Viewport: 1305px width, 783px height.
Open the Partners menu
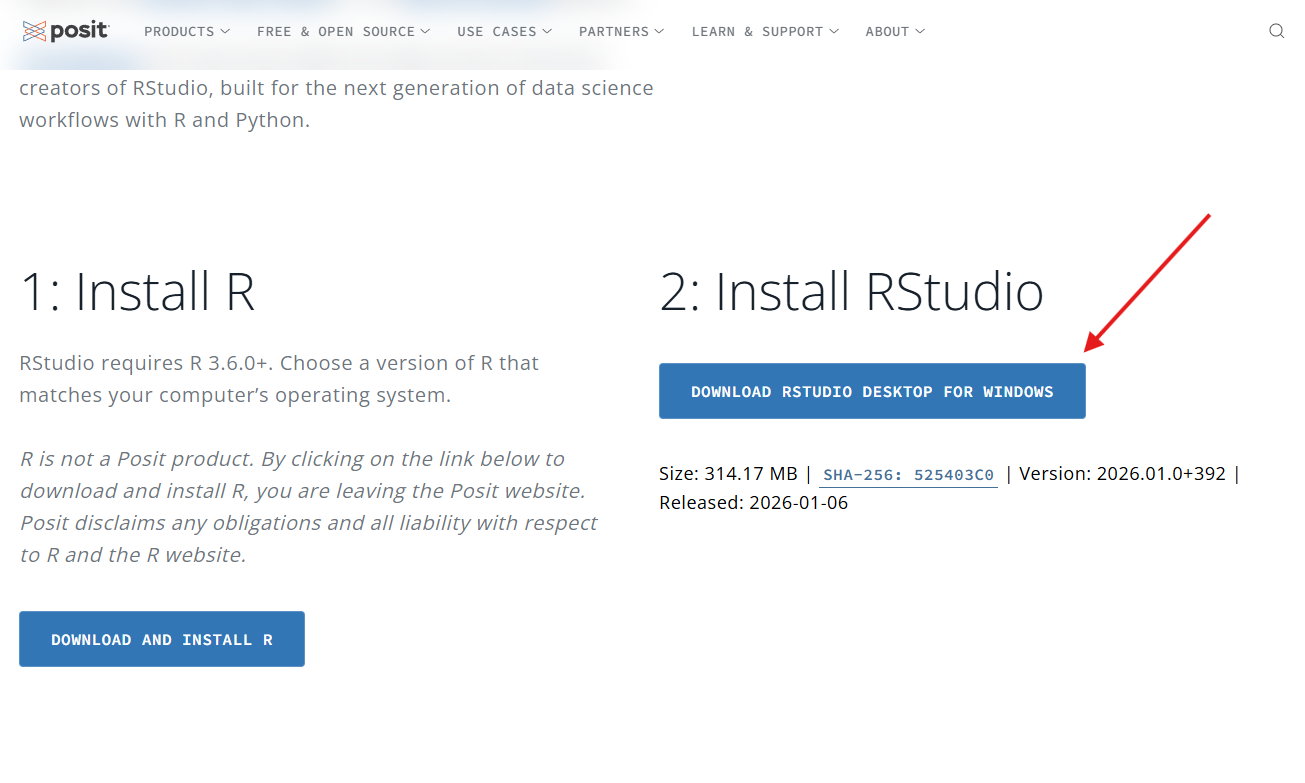tap(622, 32)
